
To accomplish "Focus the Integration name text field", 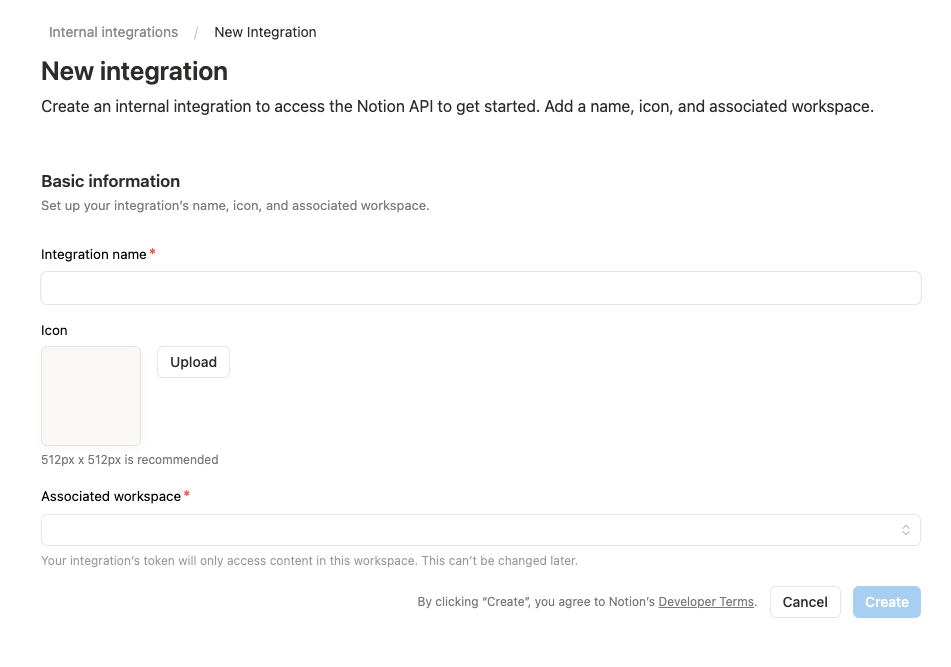I will coord(481,288).
